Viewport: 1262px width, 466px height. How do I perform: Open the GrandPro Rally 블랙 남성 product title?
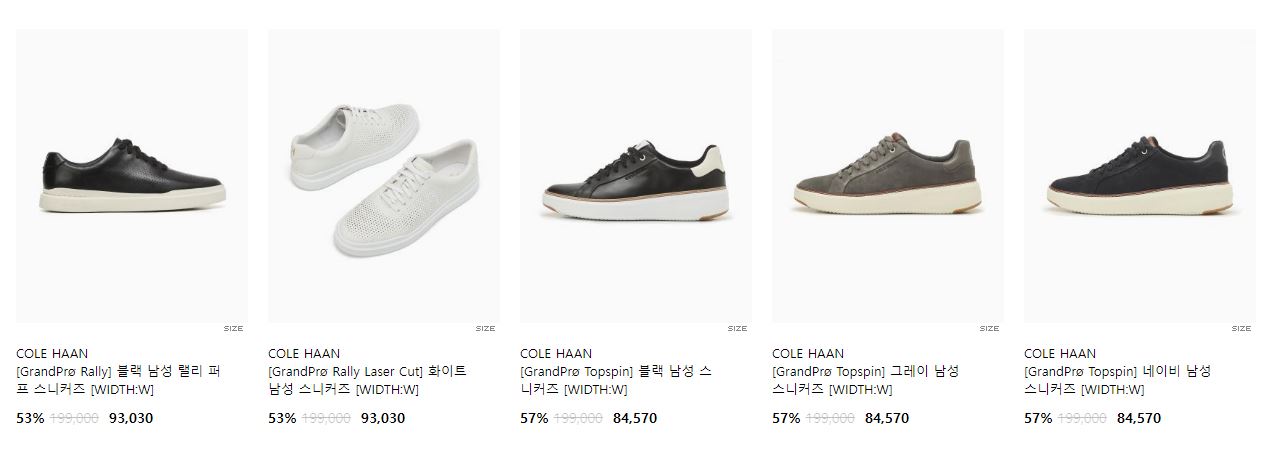[118, 381]
